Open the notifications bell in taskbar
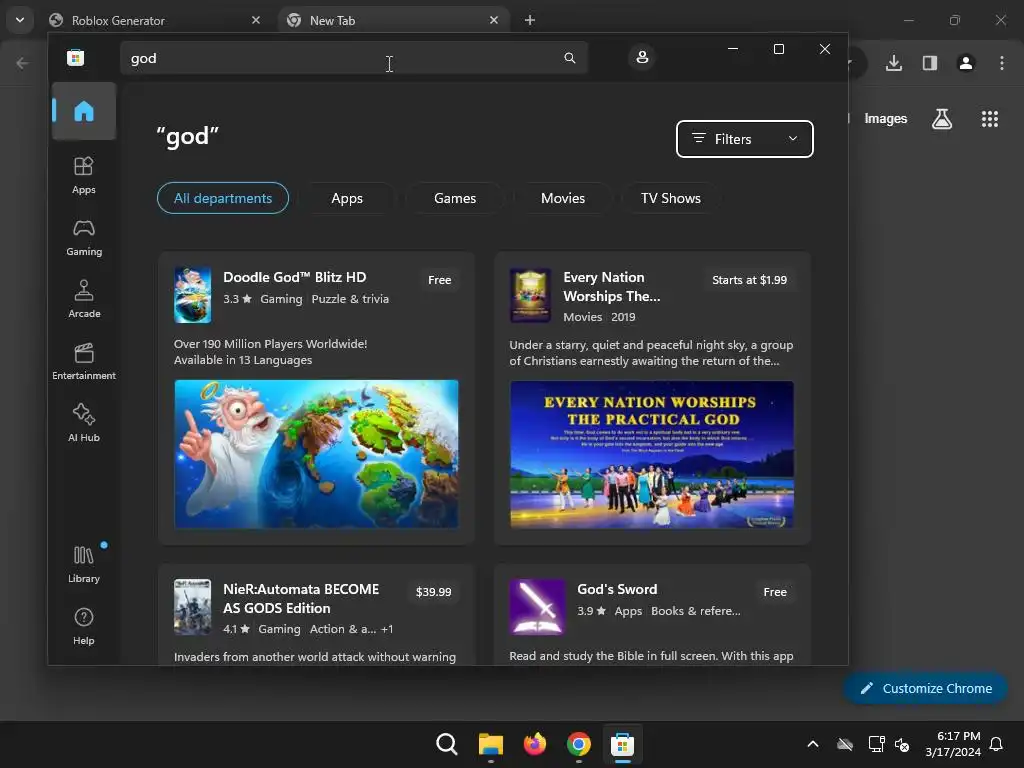Screen dimensions: 1024x768 (x=997, y=744)
